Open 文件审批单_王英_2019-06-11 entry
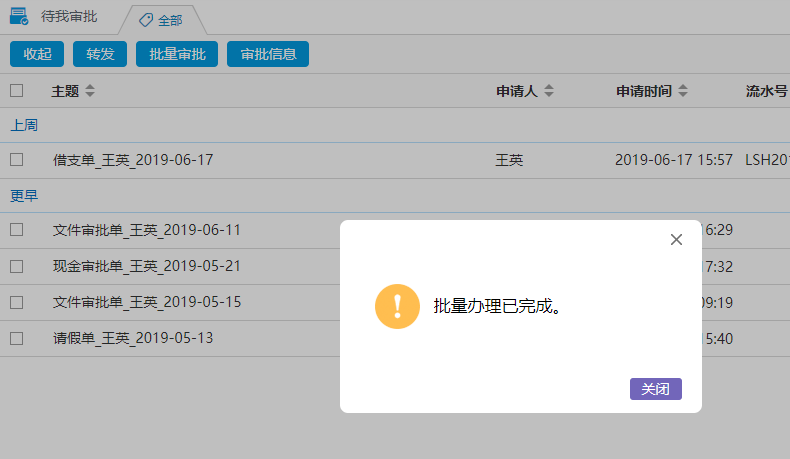790x459 pixels. (x=147, y=230)
